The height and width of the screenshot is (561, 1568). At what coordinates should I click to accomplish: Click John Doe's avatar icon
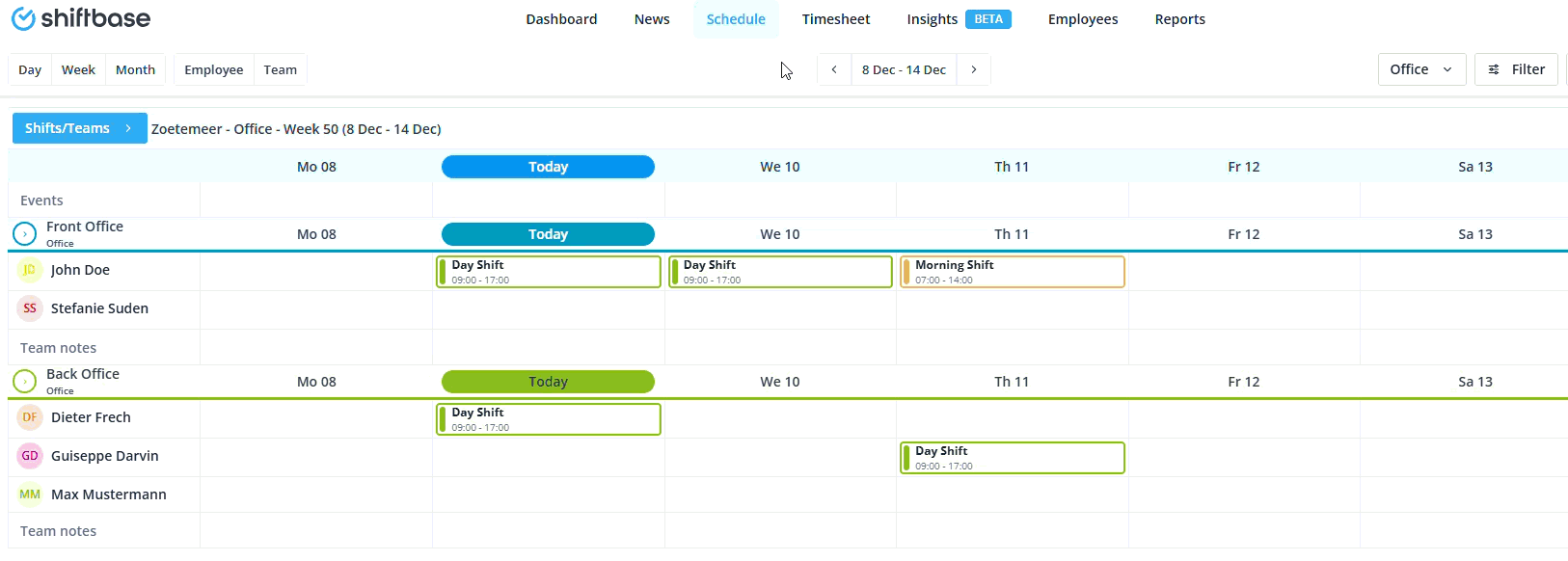(30, 270)
